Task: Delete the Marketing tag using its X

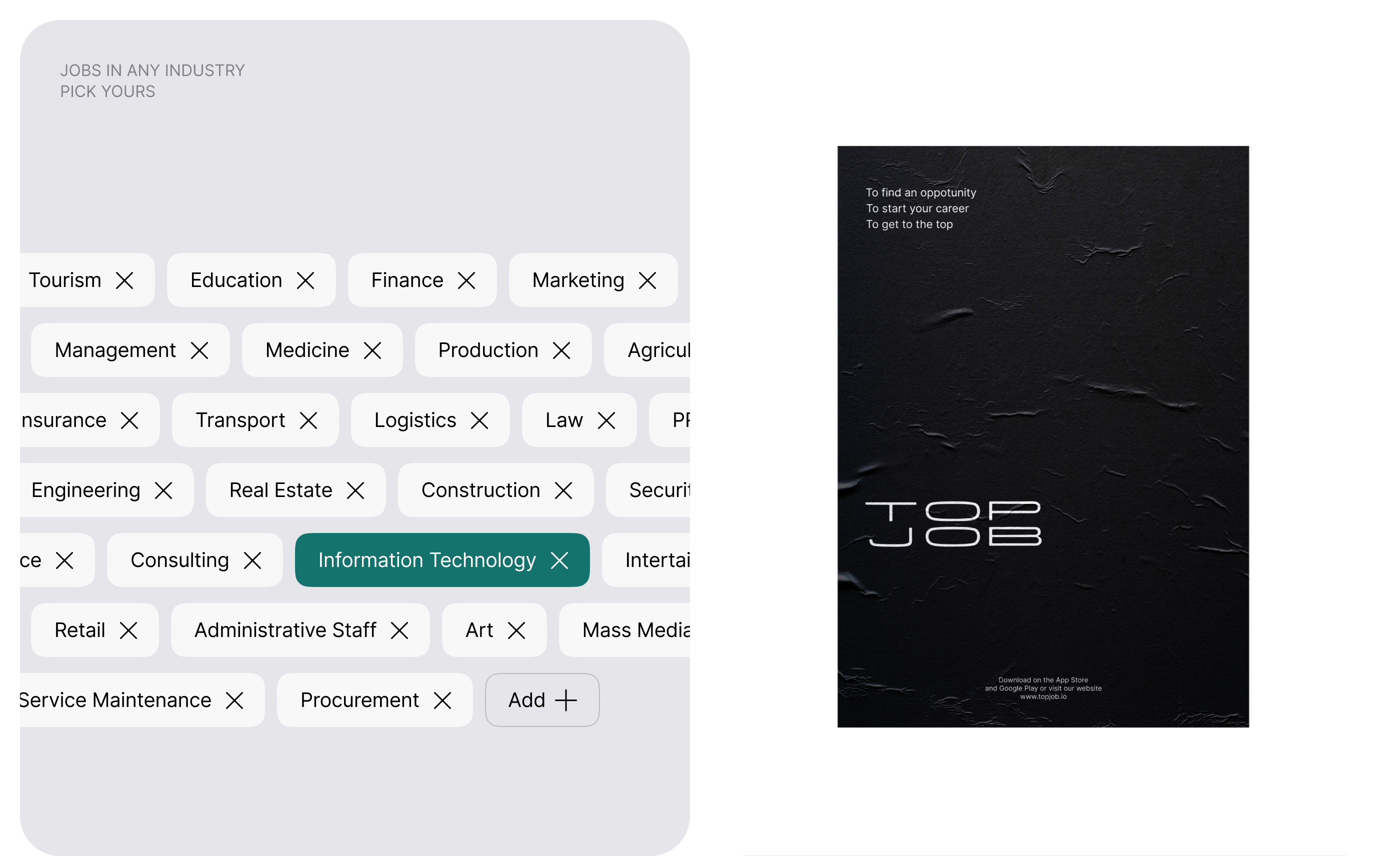Action: [647, 280]
